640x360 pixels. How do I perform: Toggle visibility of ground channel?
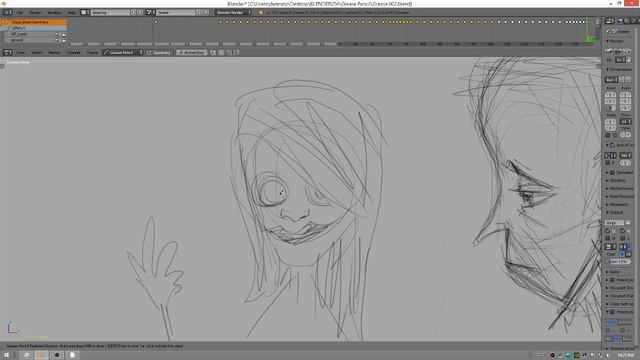click(57, 40)
